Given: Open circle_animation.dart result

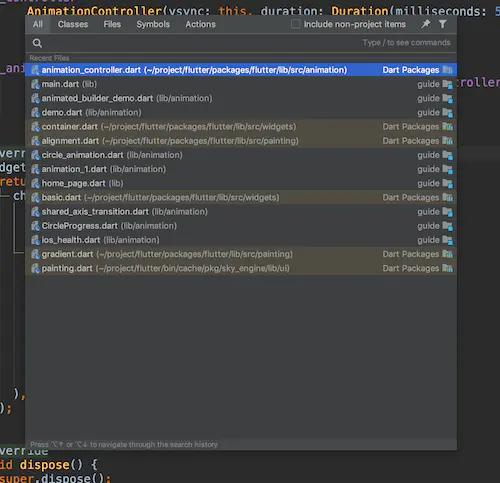Looking at the screenshot, I should point(241,155).
